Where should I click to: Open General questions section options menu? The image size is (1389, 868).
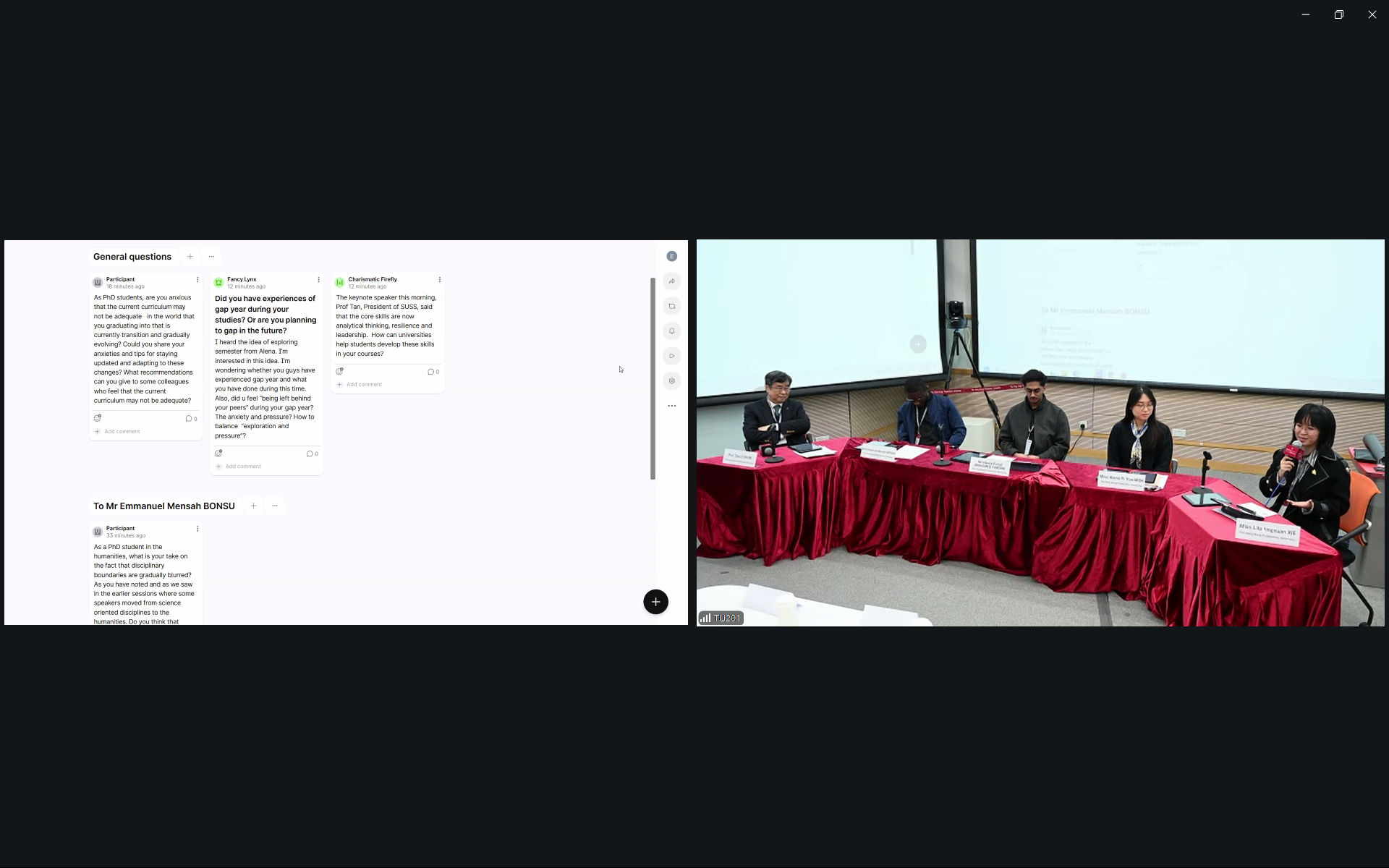point(211,257)
